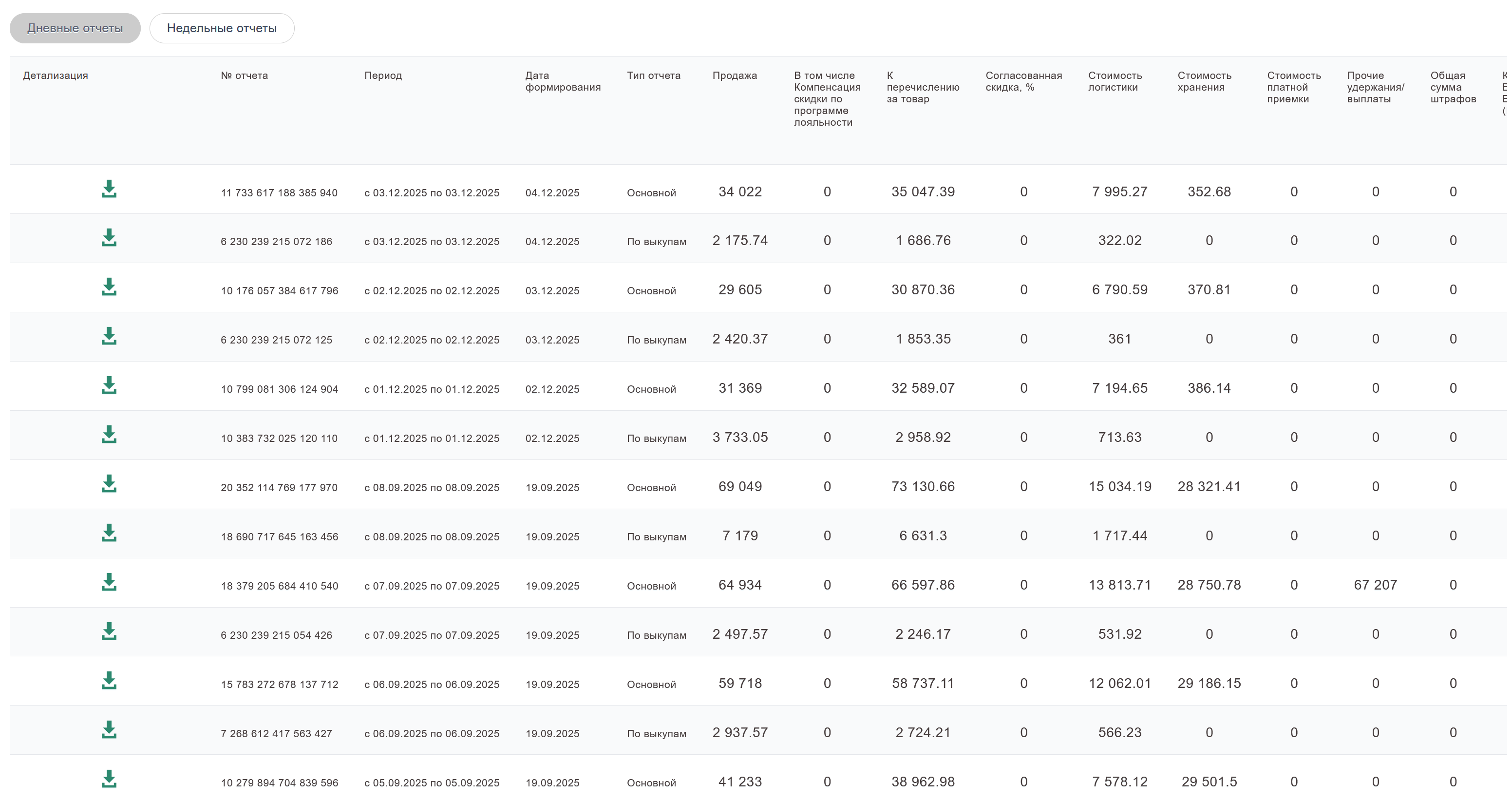Click the Продажа column header
Viewport: 1512px width, 802px height.
(734, 76)
